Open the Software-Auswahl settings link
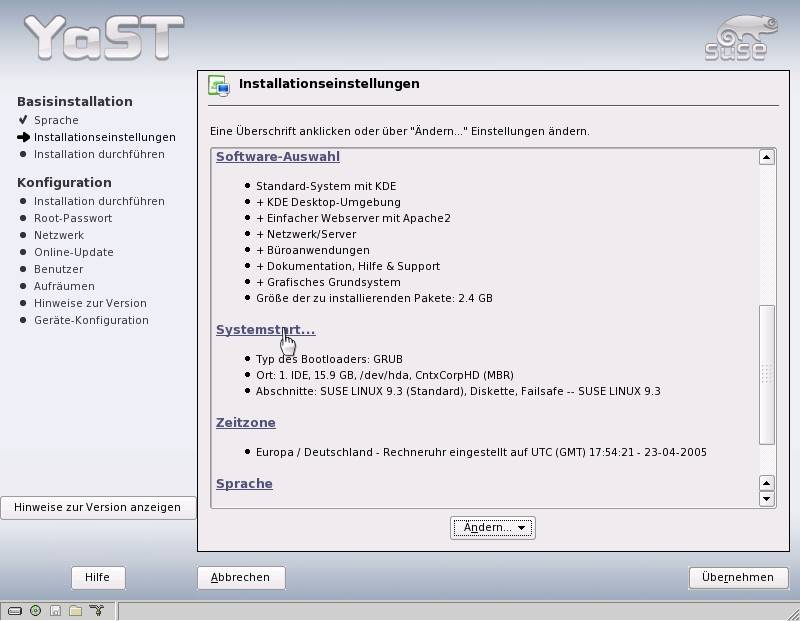 point(278,157)
